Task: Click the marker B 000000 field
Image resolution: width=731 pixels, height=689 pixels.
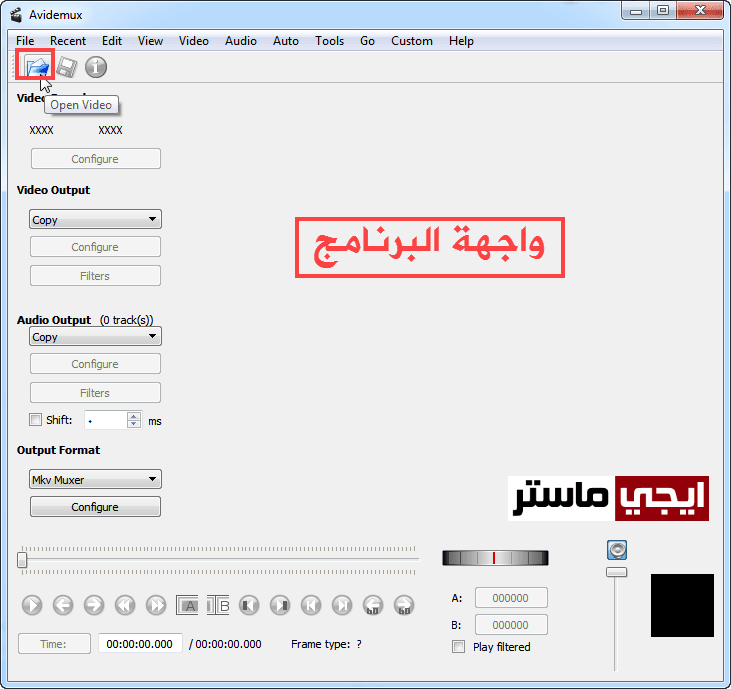Action: click(x=511, y=625)
